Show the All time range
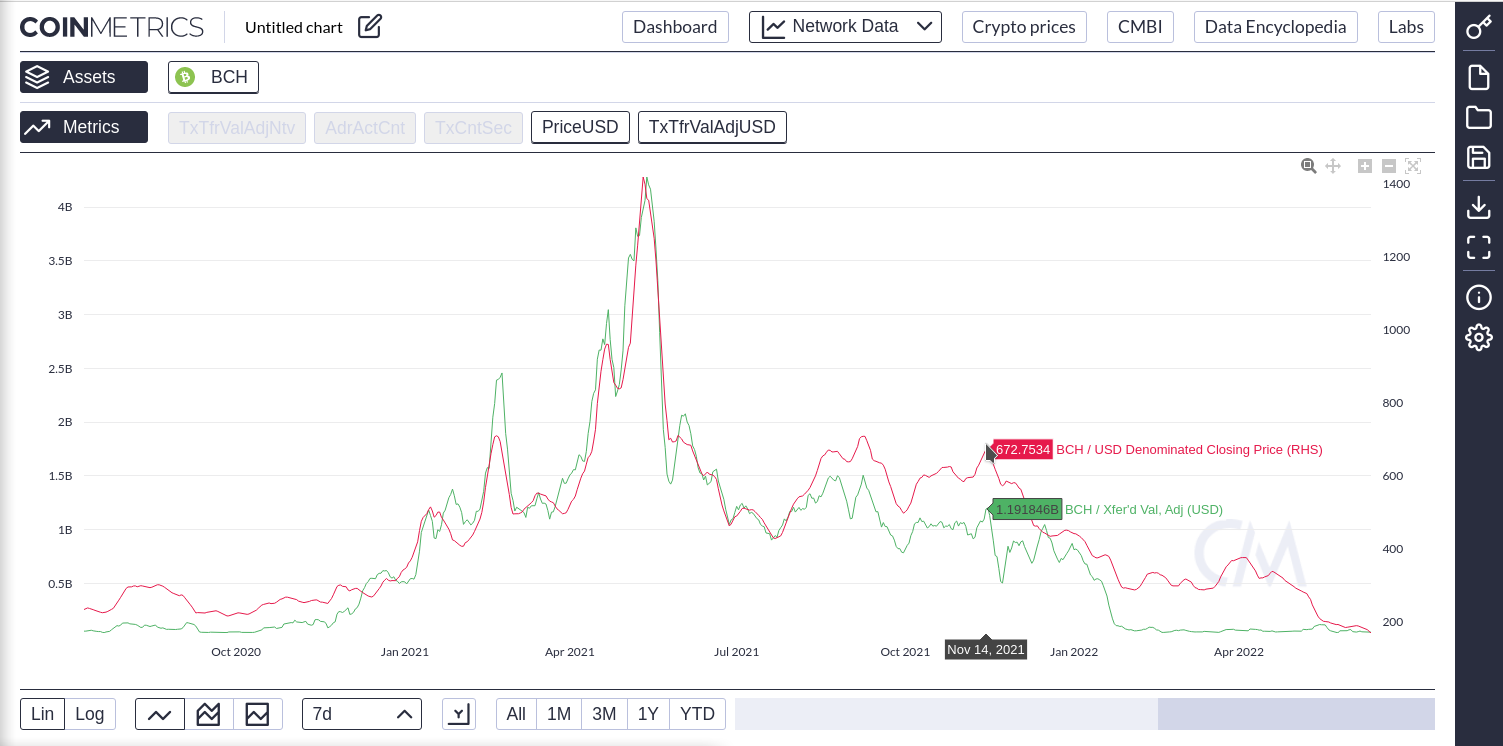The width and height of the screenshot is (1503, 746). (516, 714)
